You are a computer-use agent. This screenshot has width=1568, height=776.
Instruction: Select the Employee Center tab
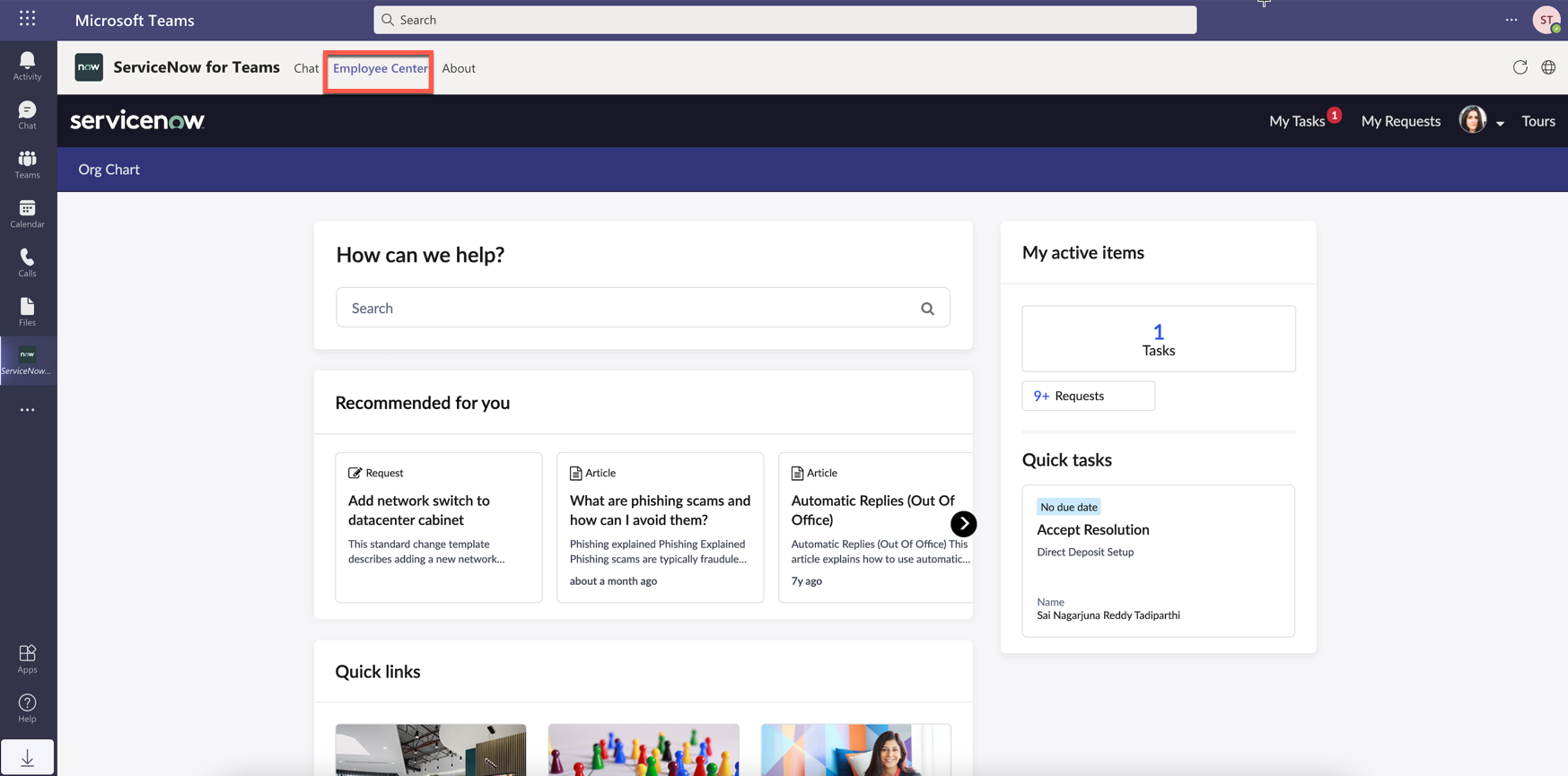pyautogui.click(x=381, y=68)
